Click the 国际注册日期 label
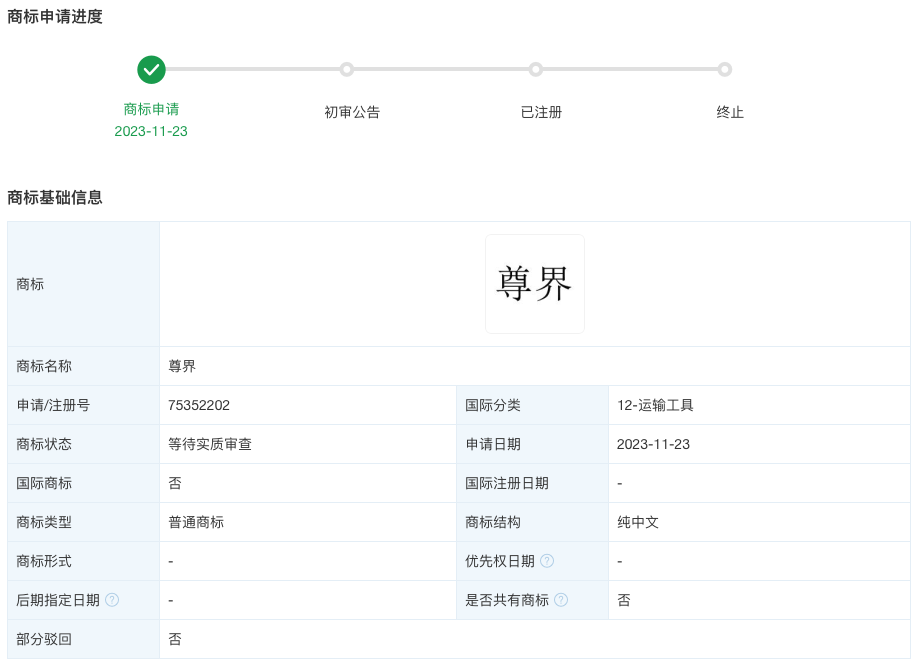This screenshot has height=666, width=917. click(x=507, y=483)
